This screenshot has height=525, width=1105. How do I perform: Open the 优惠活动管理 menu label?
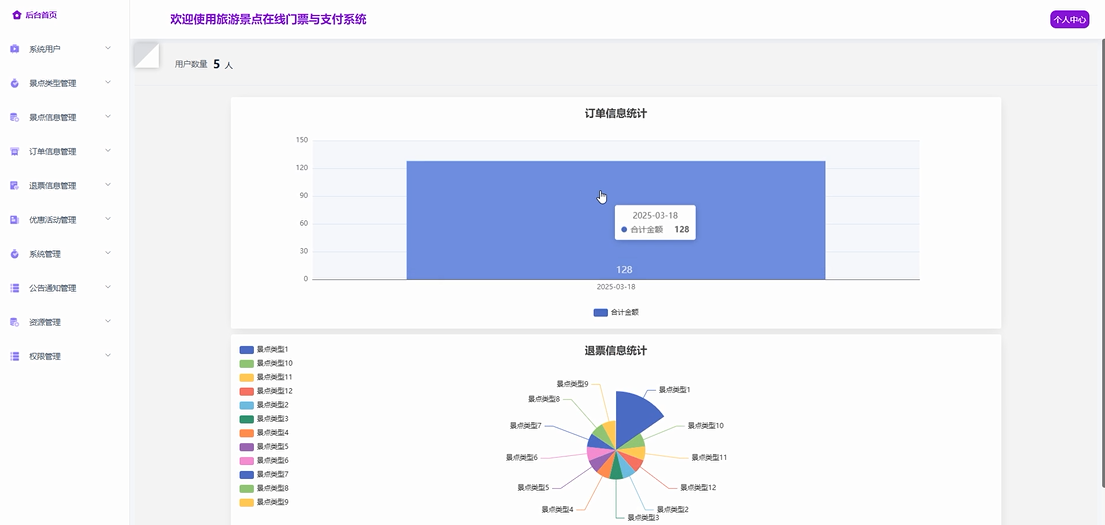pyautogui.click(x=52, y=220)
